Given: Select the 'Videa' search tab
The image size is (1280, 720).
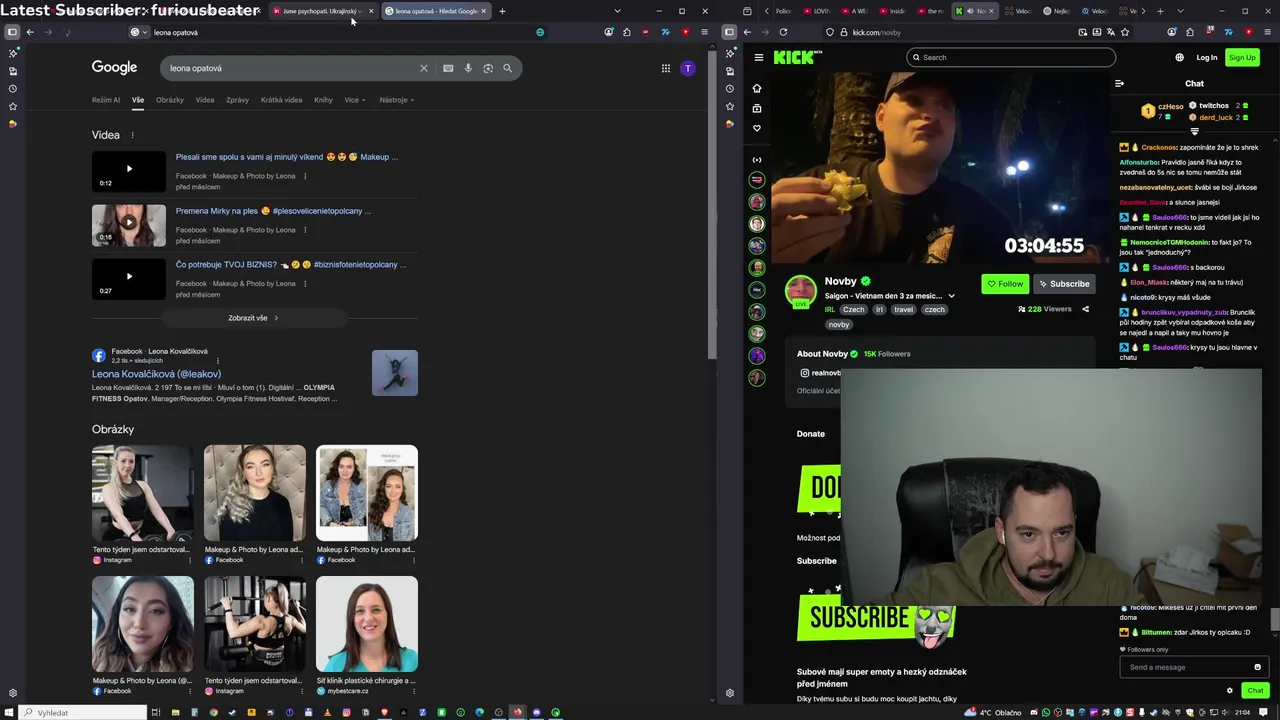Looking at the screenshot, I should [205, 100].
